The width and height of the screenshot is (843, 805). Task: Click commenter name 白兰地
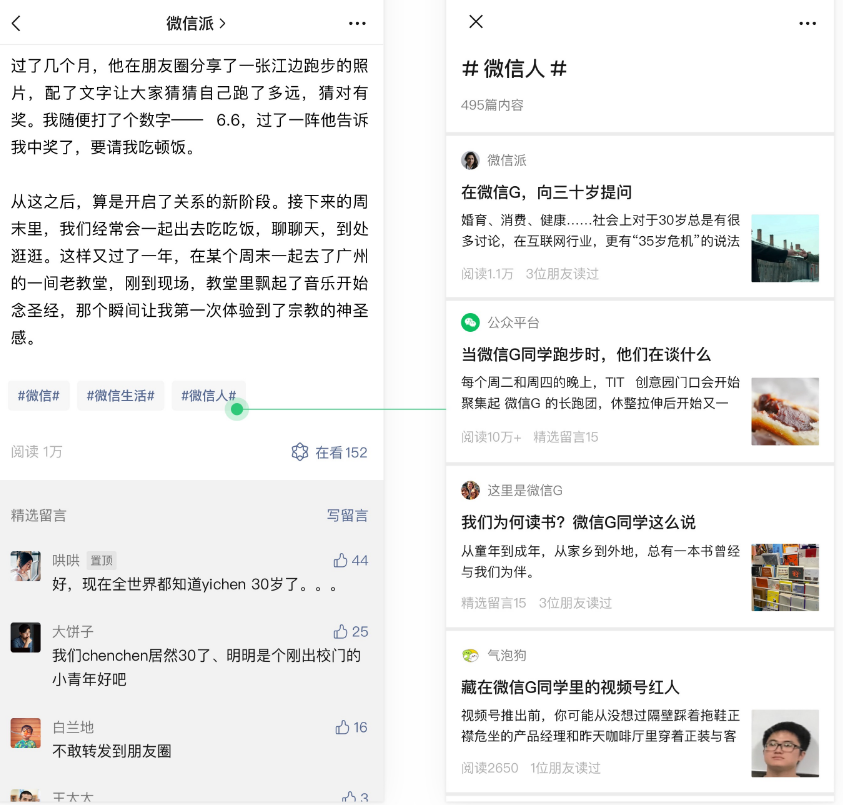[73, 728]
